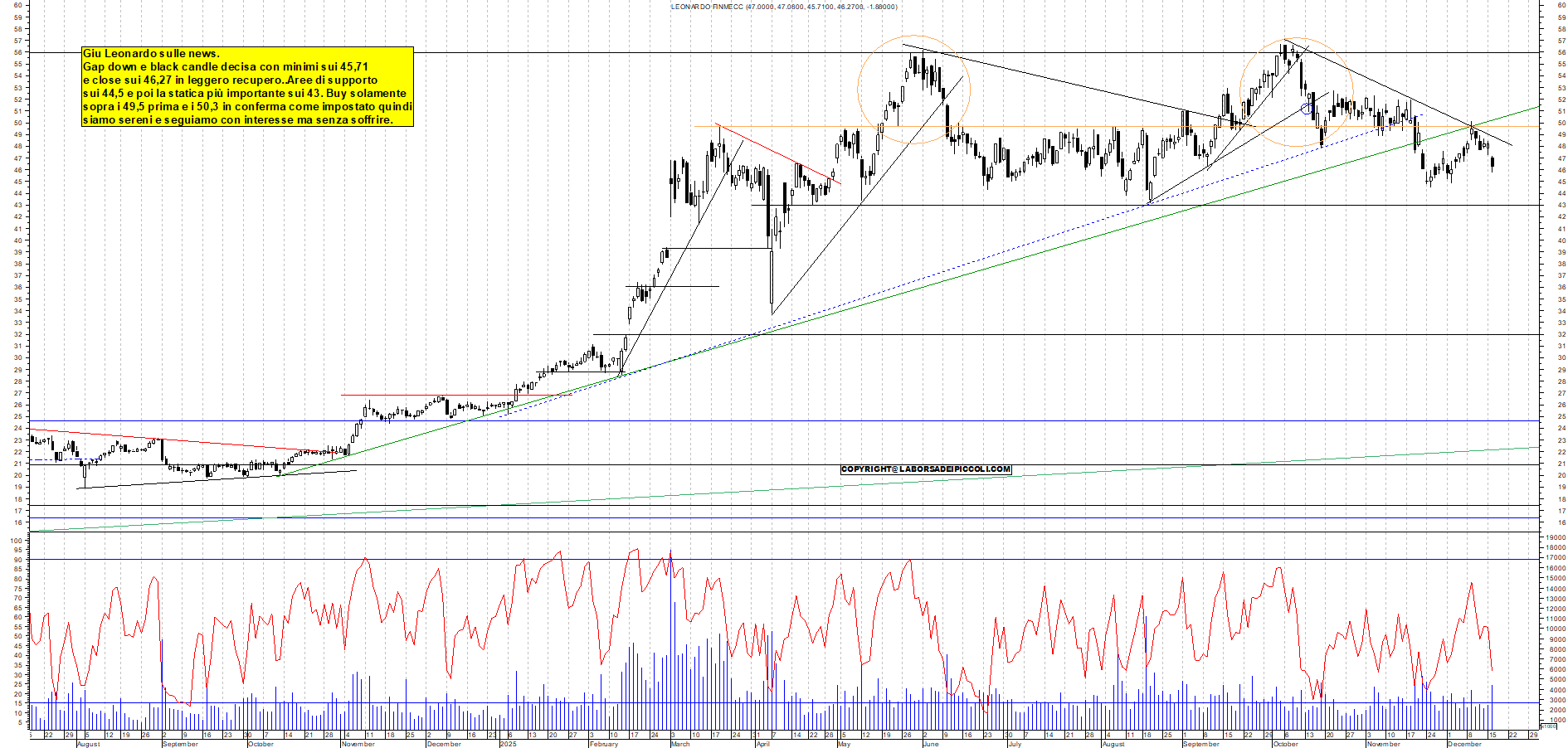
Task: Click the 100 label on left oscillator axis
Action: point(16,541)
